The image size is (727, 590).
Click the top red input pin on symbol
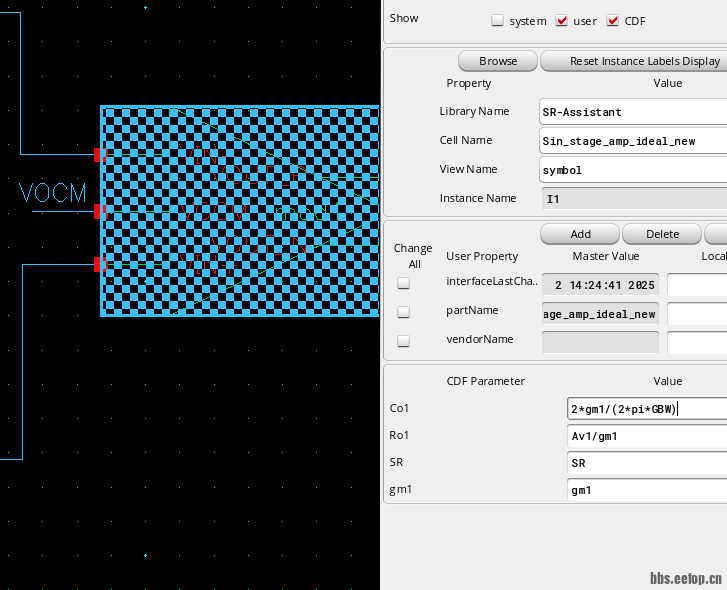click(98, 155)
